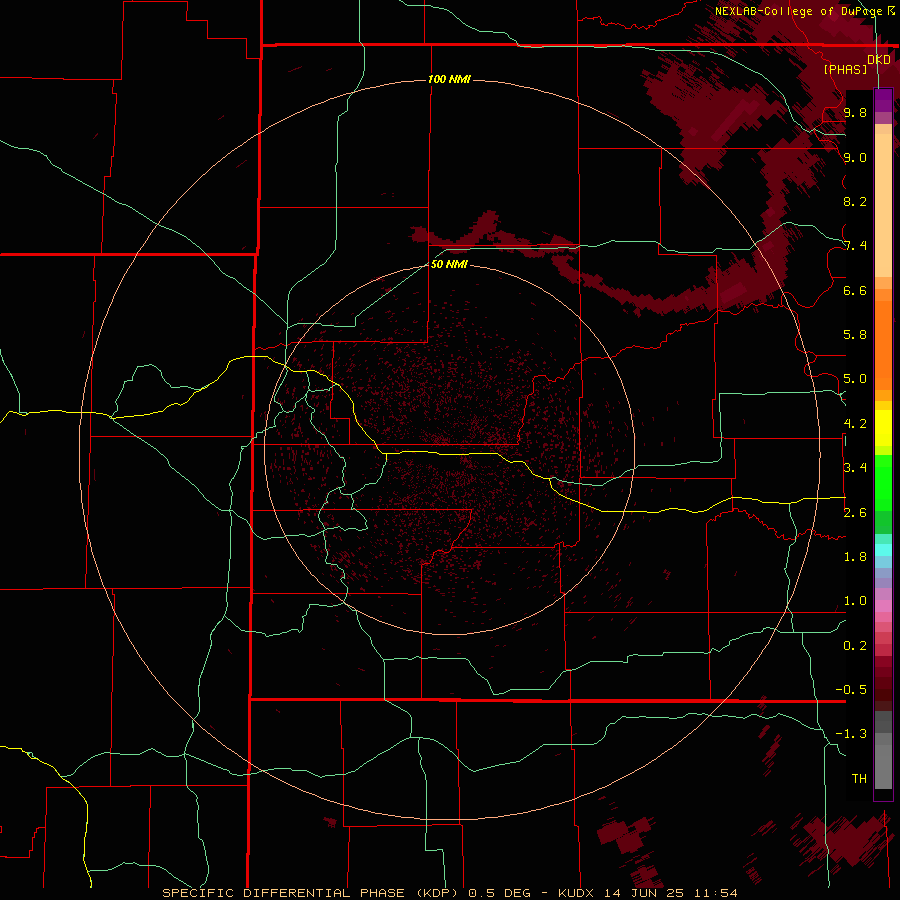Viewport: 900px width, 900px height.
Task: Pick the yellow band of the color bar
Action: pos(883,428)
